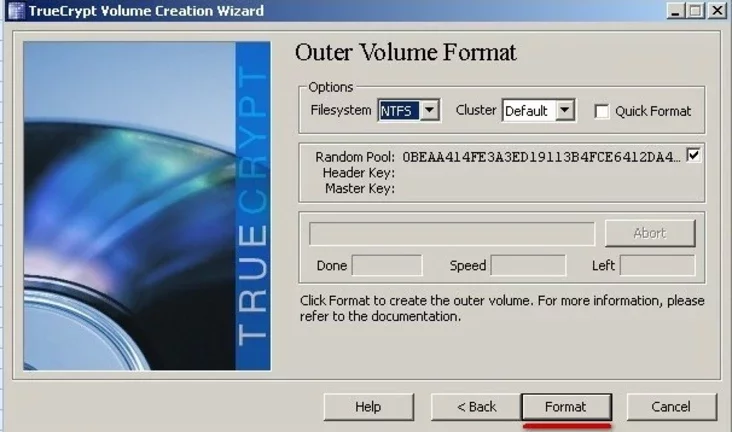The image size is (732, 432).
Task: Open the Filesystem NTFS dropdown
Action: (430, 111)
